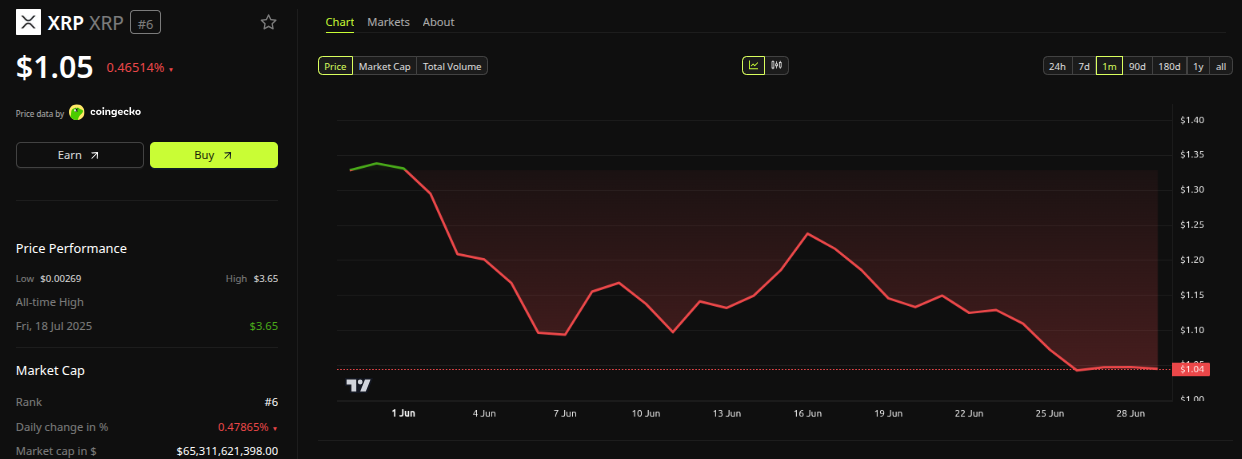Open the Markets tab

tap(388, 22)
